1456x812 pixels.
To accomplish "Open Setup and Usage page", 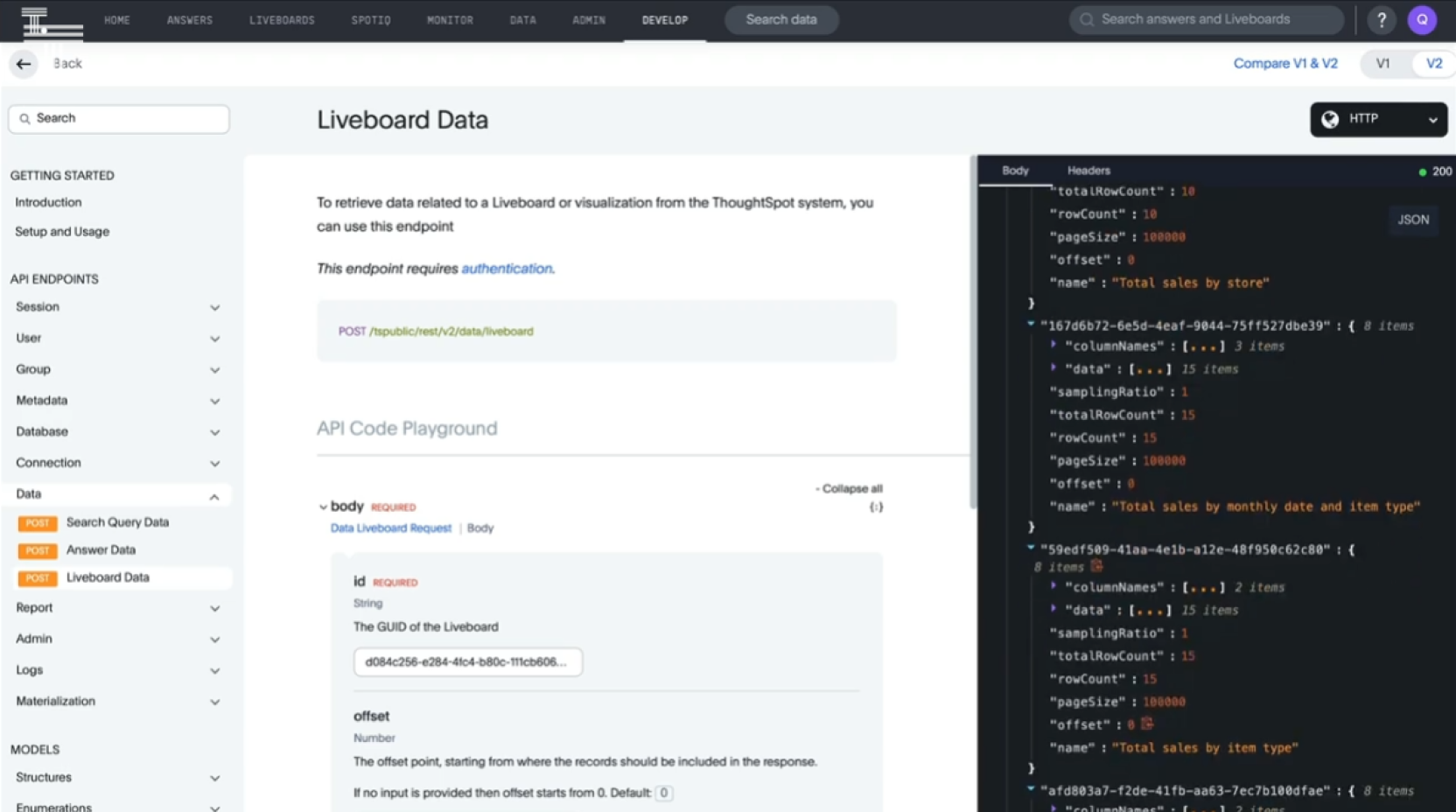I will 62,232.
